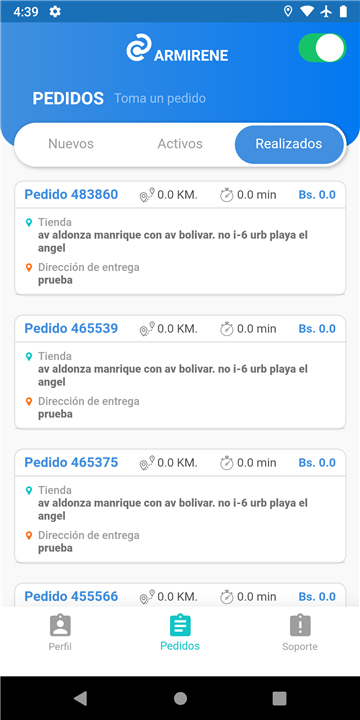The width and height of the screenshot is (360, 720).
Task: Open the Perfil profile icon
Action: click(x=60, y=625)
